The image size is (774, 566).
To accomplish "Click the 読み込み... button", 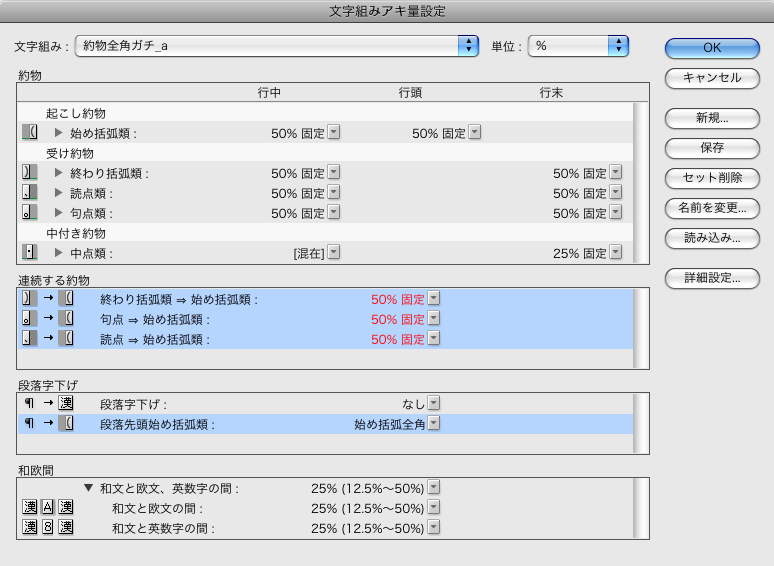I will coord(712,238).
